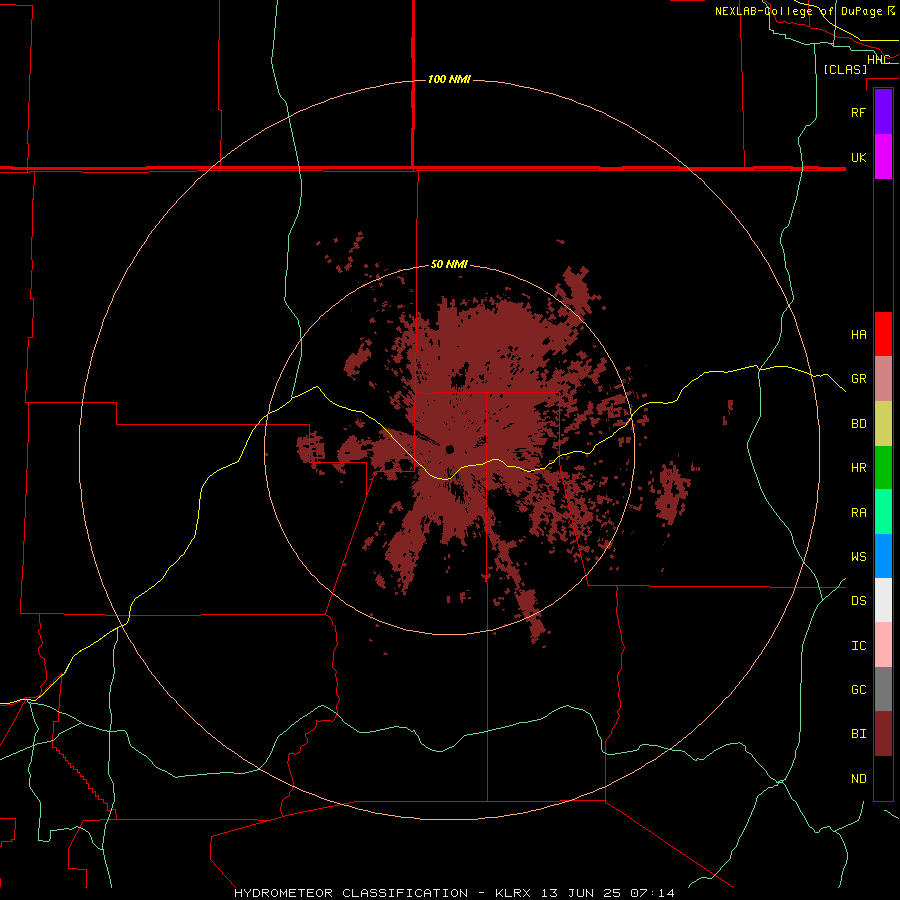The image size is (900, 900).
Task: Click the yellow BD color swatch
Action: 883,424
